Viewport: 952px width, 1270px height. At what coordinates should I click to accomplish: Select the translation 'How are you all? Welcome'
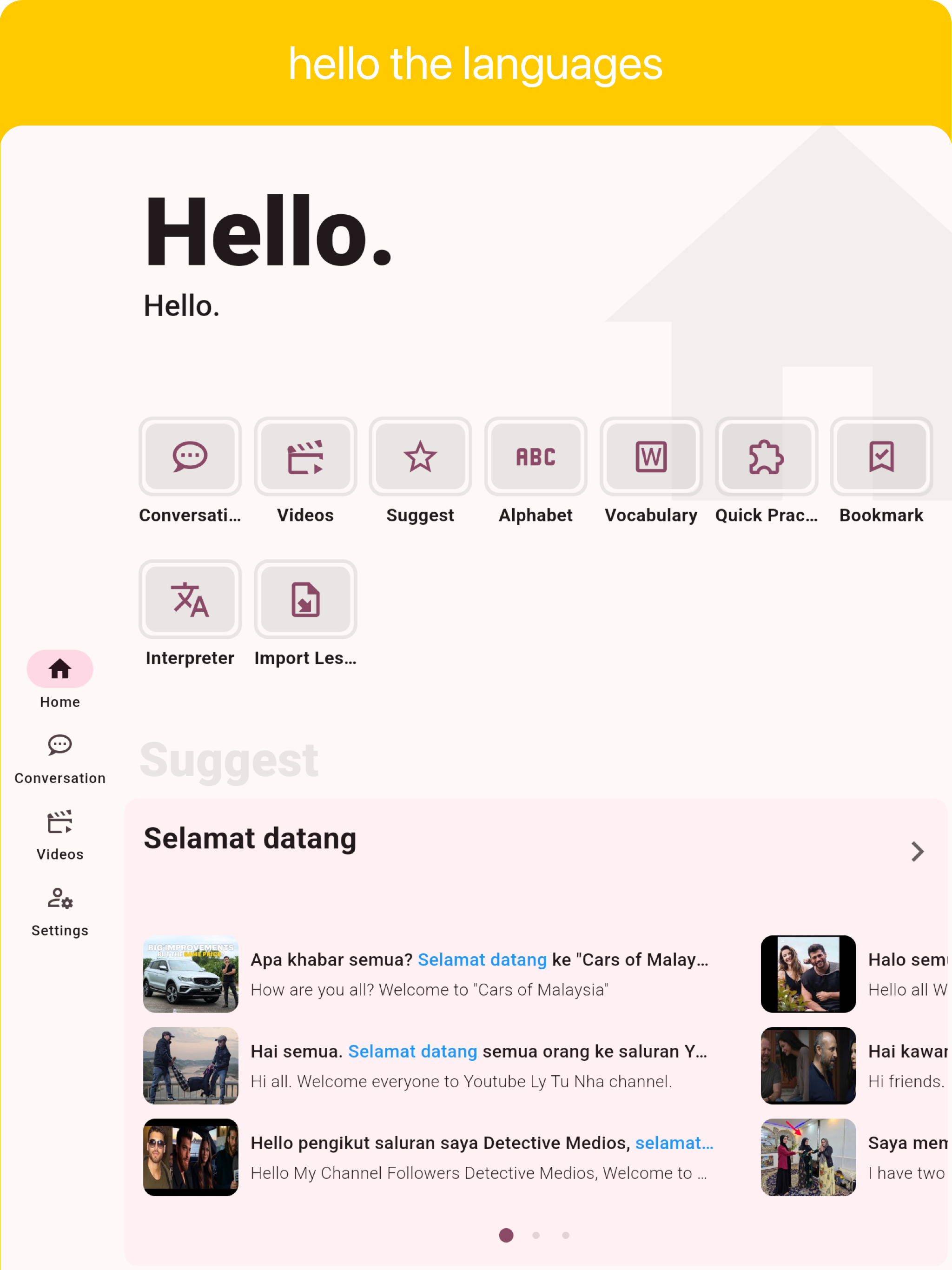[x=430, y=990]
